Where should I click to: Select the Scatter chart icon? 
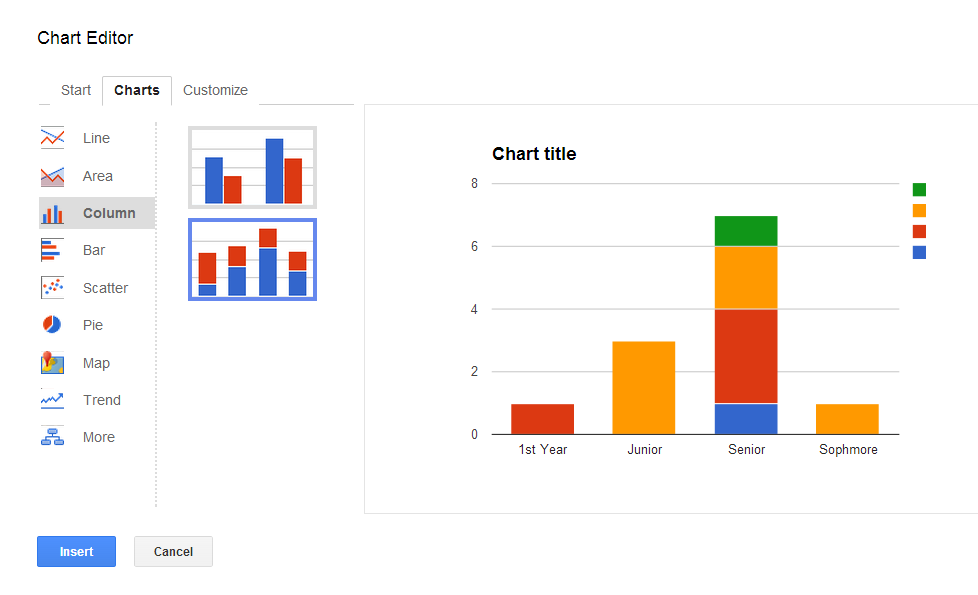tap(52, 288)
